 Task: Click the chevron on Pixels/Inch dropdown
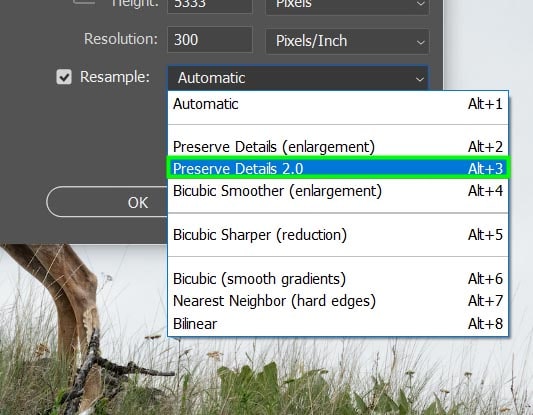tap(420, 42)
